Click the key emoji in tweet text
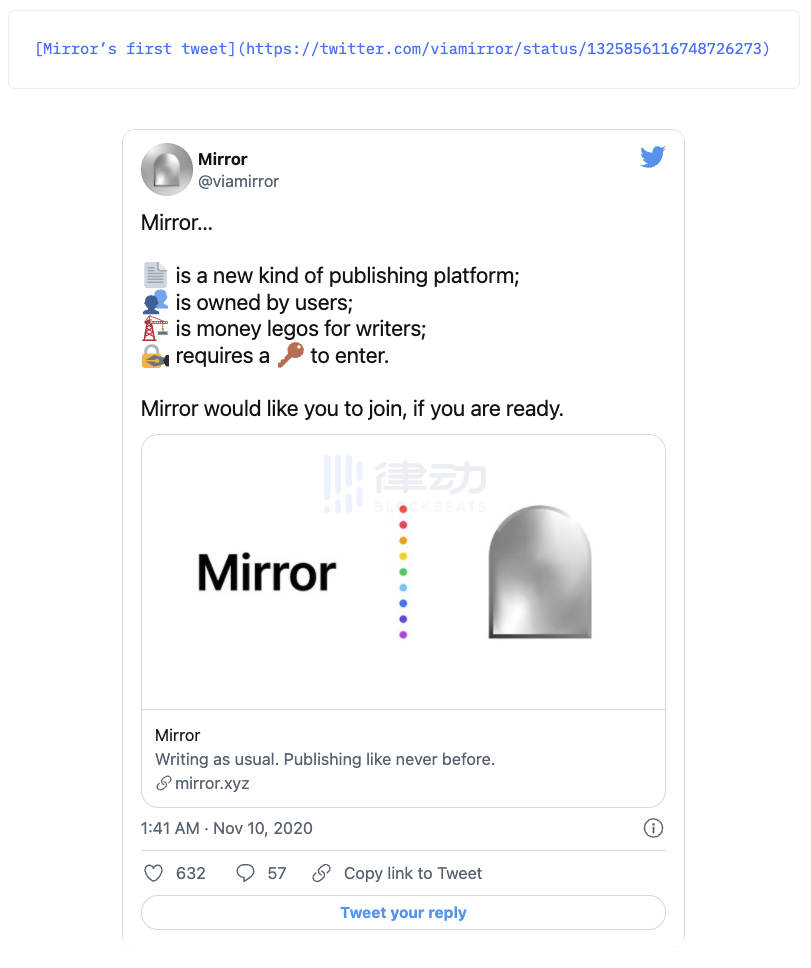811x968 pixels. 290,355
